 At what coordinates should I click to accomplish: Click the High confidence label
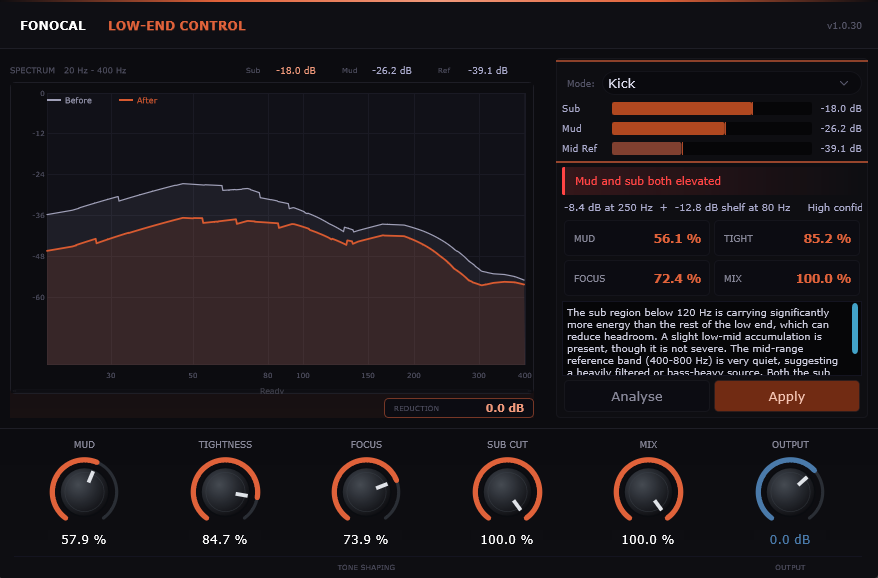834,208
